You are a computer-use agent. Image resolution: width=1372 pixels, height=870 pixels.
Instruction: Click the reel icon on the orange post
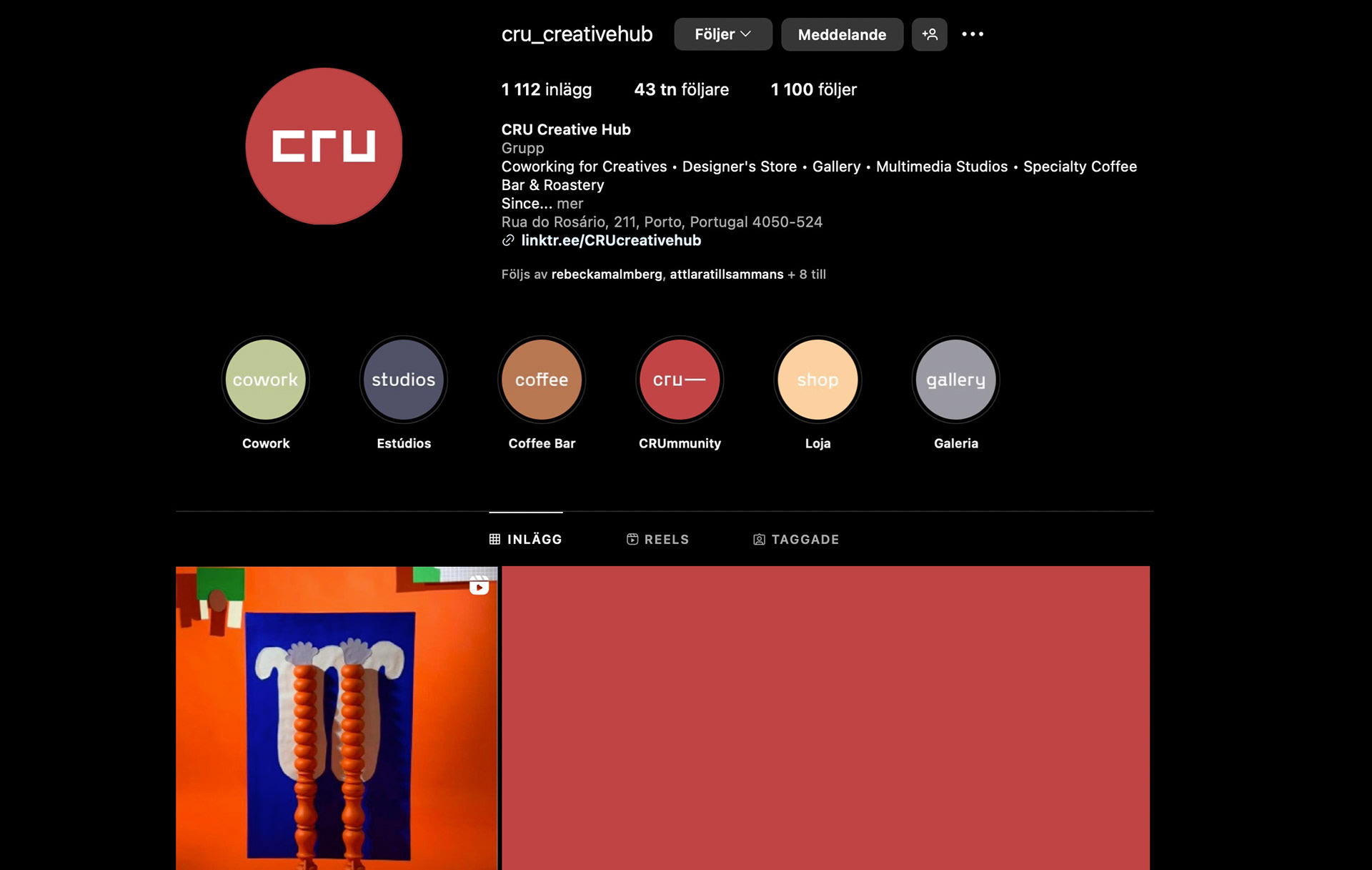(479, 586)
